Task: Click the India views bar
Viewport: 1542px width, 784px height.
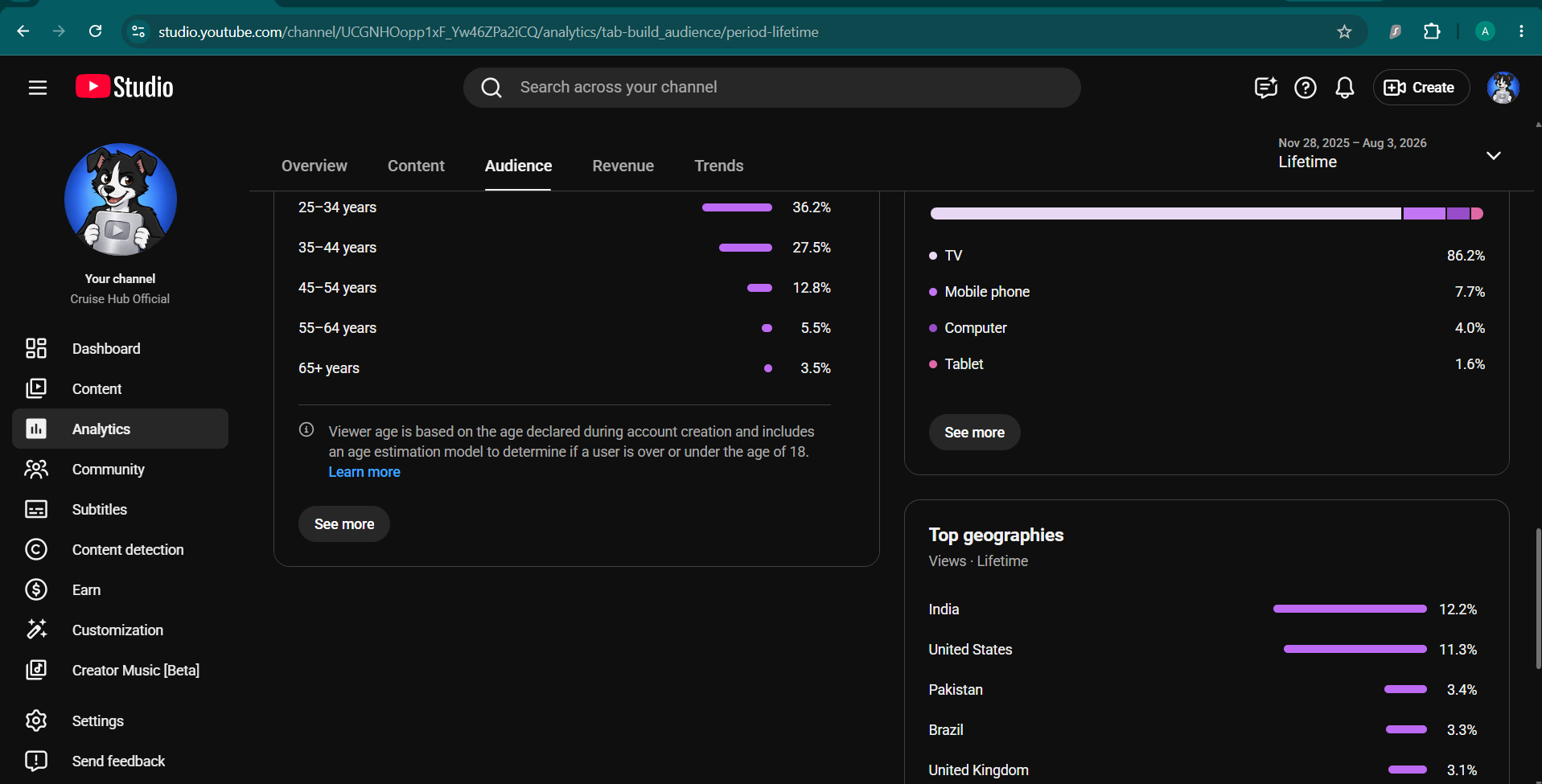Action: click(1350, 609)
